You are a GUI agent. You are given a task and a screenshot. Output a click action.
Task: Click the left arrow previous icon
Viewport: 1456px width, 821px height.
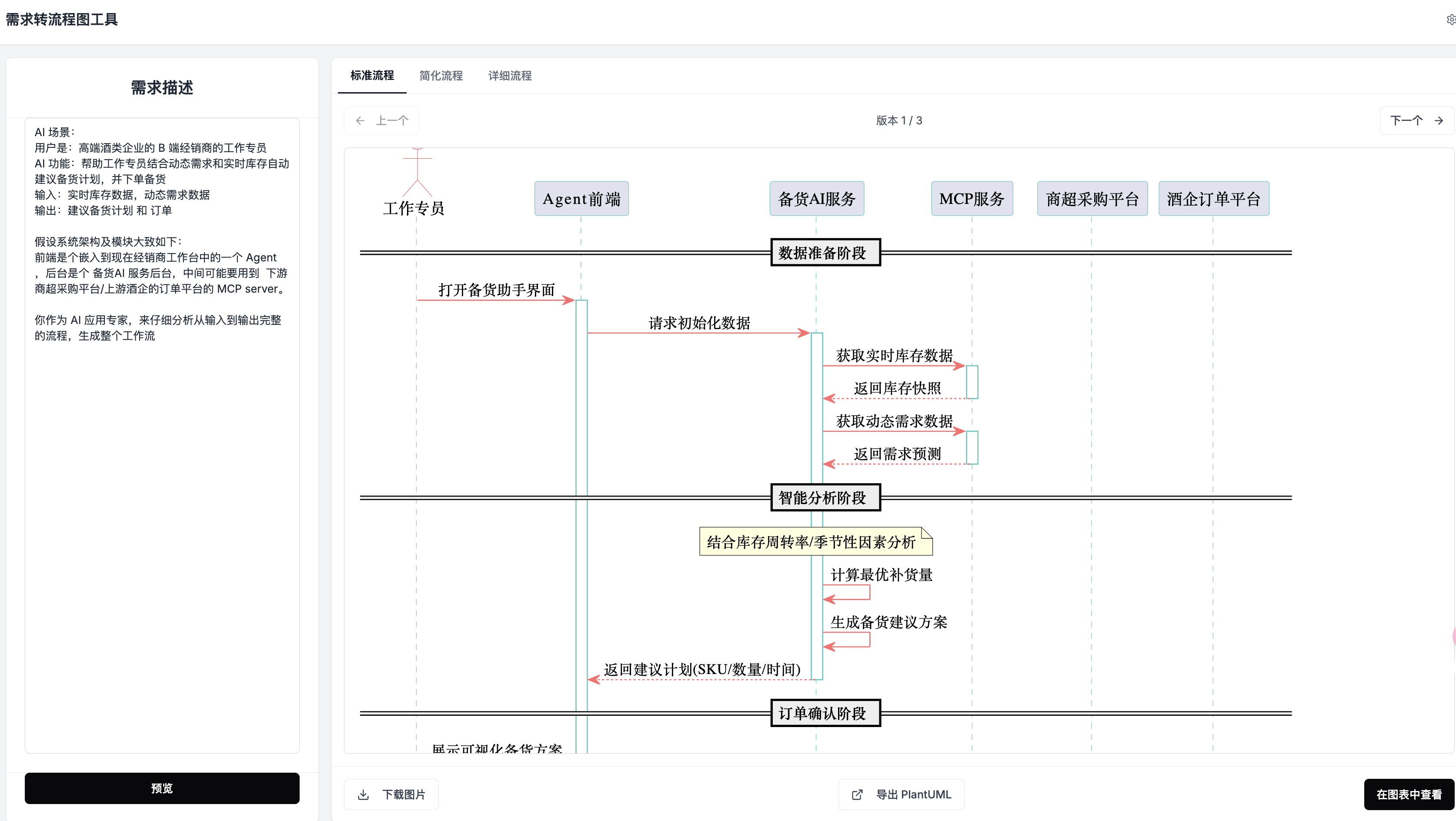pyautogui.click(x=360, y=120)
